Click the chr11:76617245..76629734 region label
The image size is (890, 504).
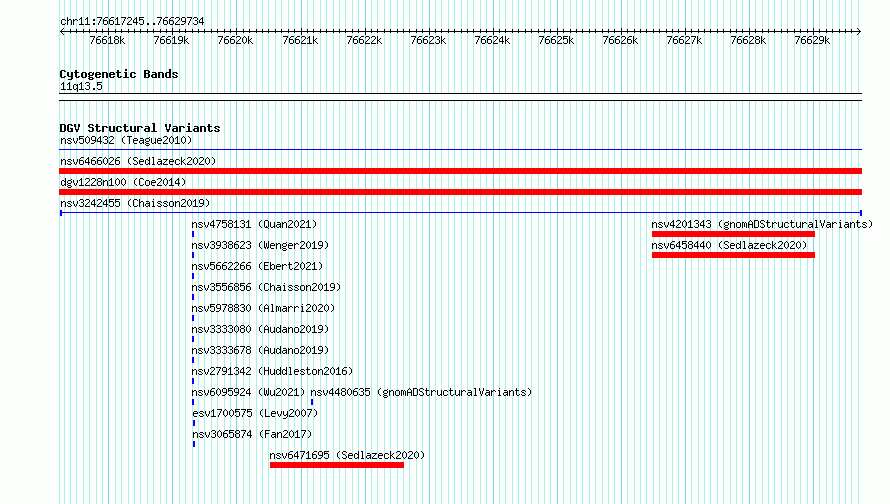[x=132, y=21]
